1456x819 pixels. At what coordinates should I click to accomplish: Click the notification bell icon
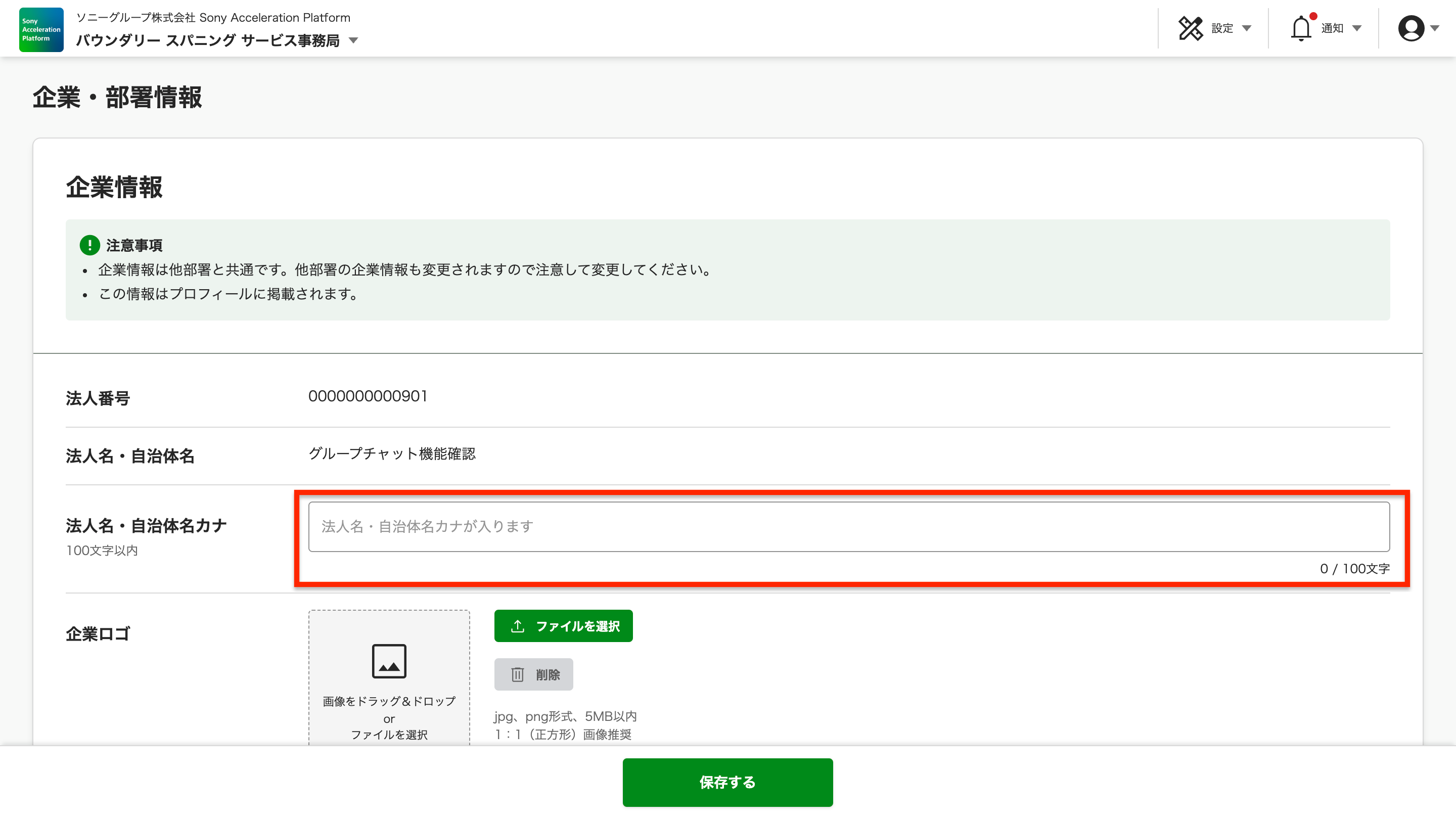(1301, 28)
